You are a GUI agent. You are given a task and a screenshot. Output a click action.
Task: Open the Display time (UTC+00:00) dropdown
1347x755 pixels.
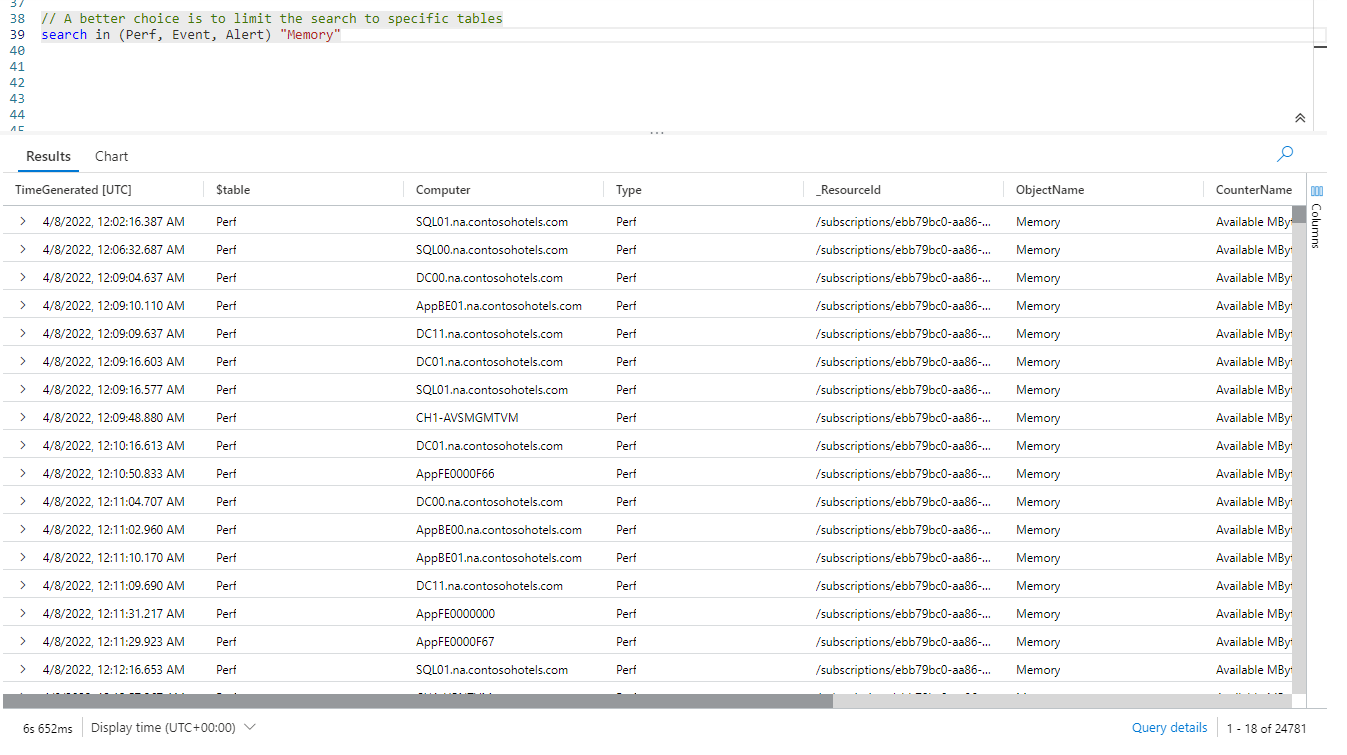tap(173, 728)
